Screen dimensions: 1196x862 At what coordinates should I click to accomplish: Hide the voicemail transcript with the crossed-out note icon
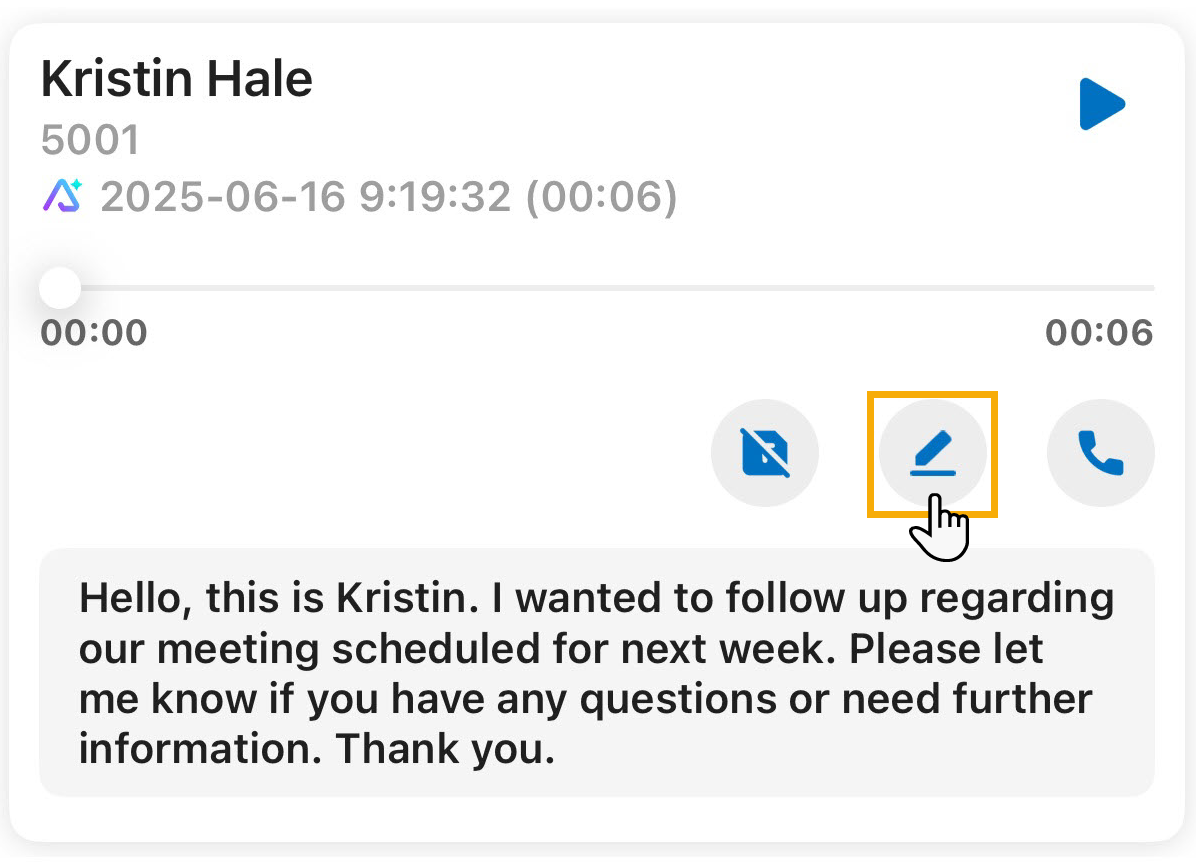765,454
